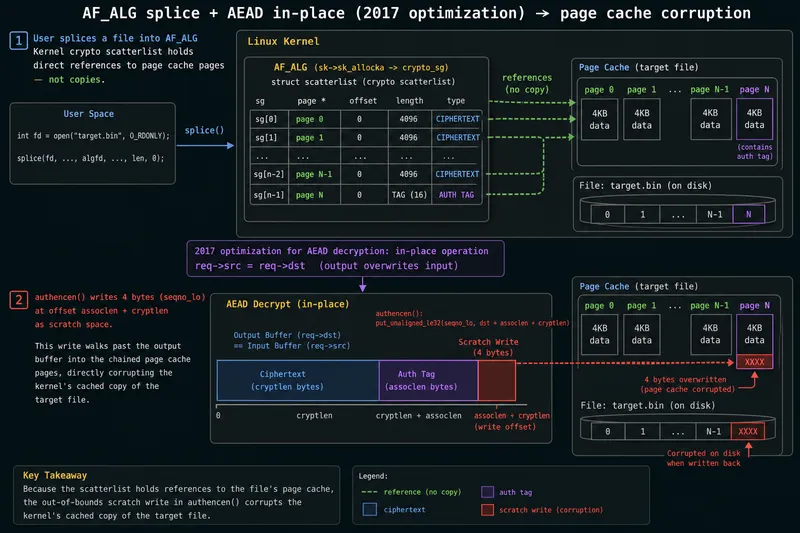Click '== Input Buffer (req->src)' label

(x=292, y=346)
